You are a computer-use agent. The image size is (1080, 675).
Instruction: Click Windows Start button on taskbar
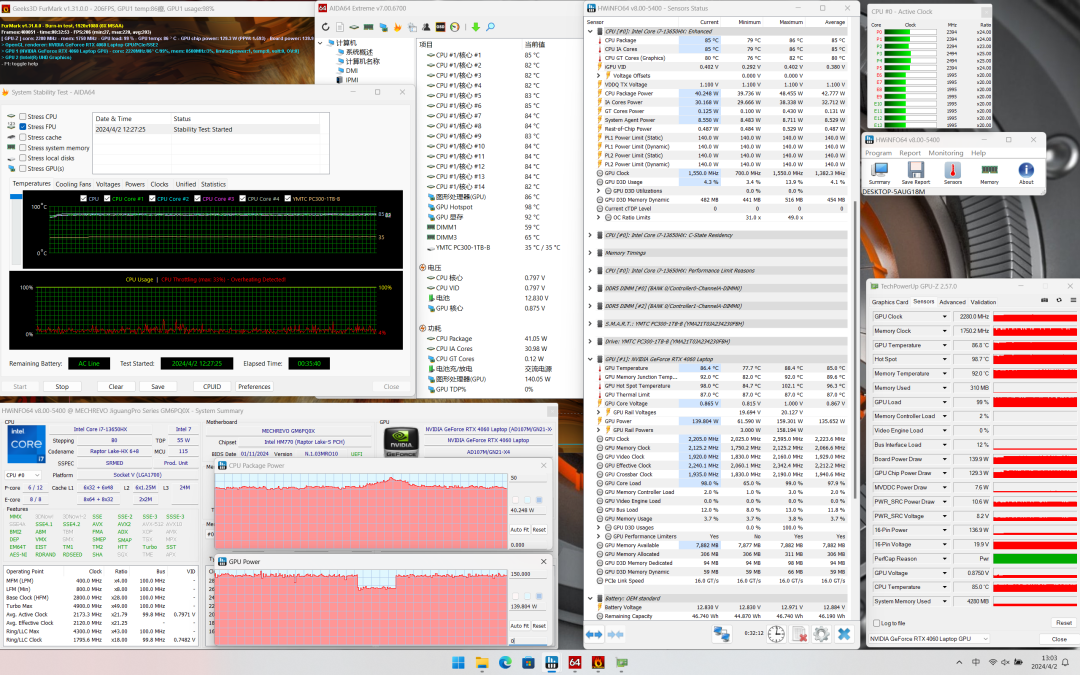coord(458,663)
